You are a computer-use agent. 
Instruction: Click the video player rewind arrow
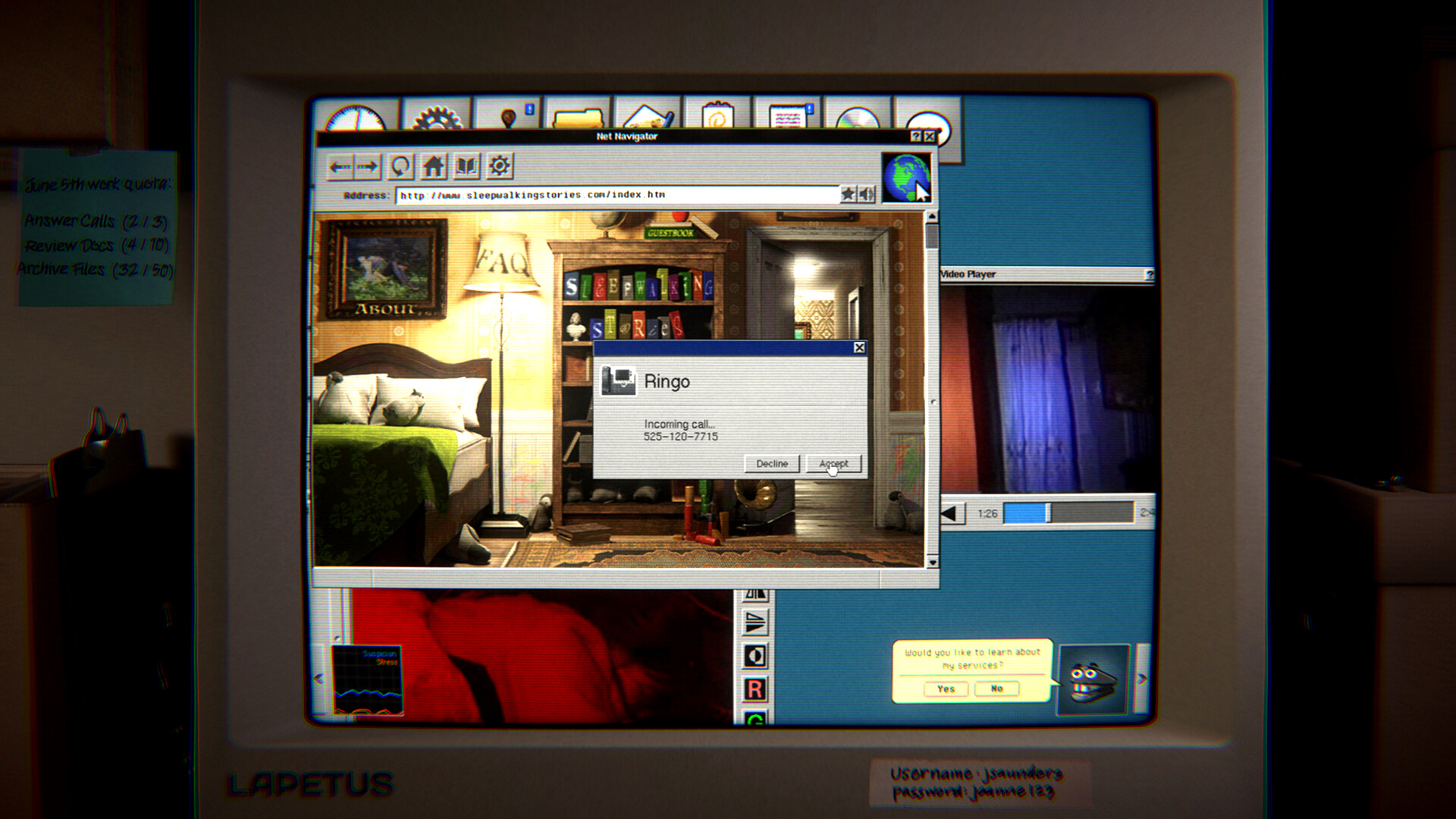click(x=951, y=514)
